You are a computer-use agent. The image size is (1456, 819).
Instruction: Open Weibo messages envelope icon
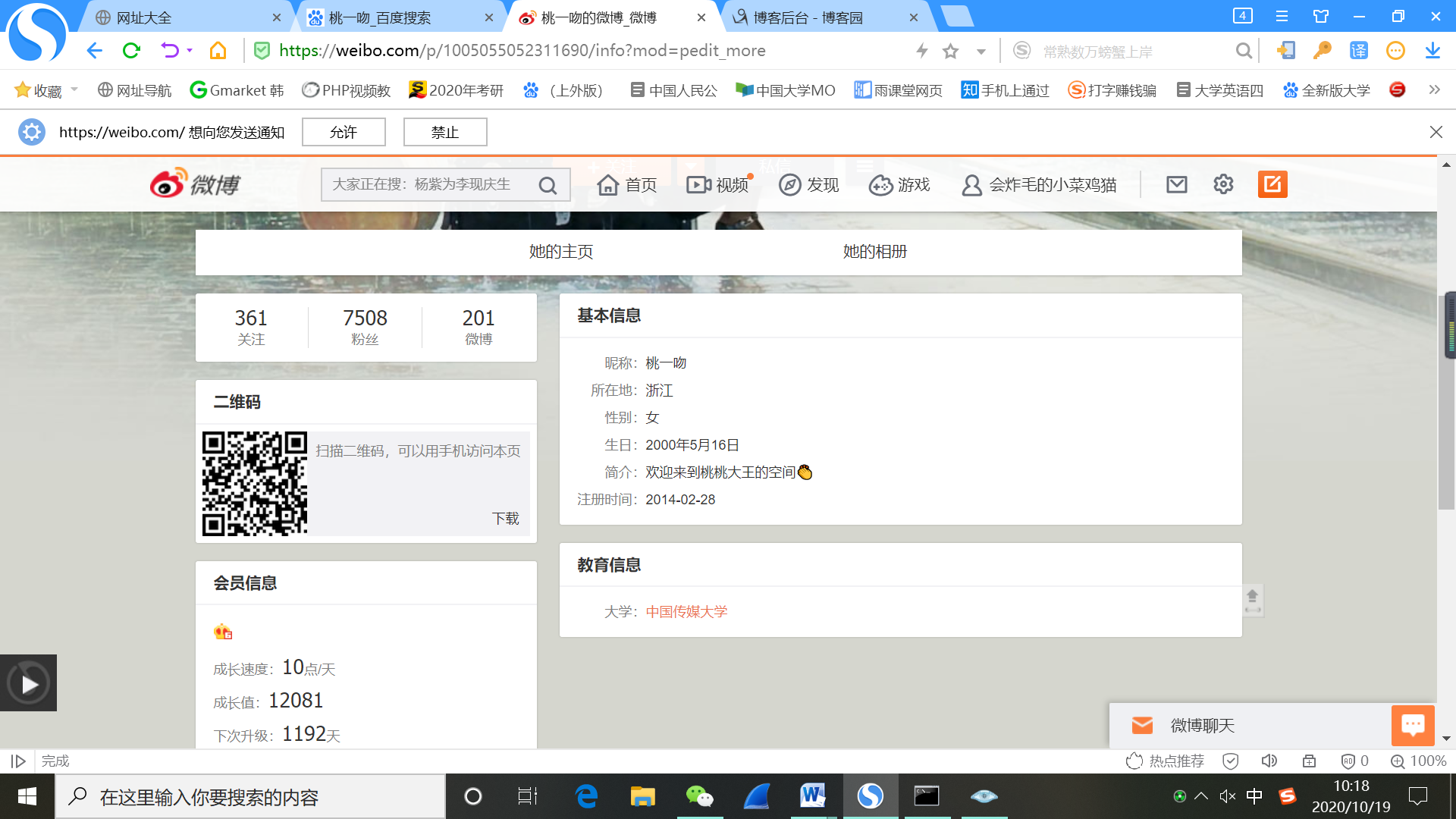point(1176,184)
